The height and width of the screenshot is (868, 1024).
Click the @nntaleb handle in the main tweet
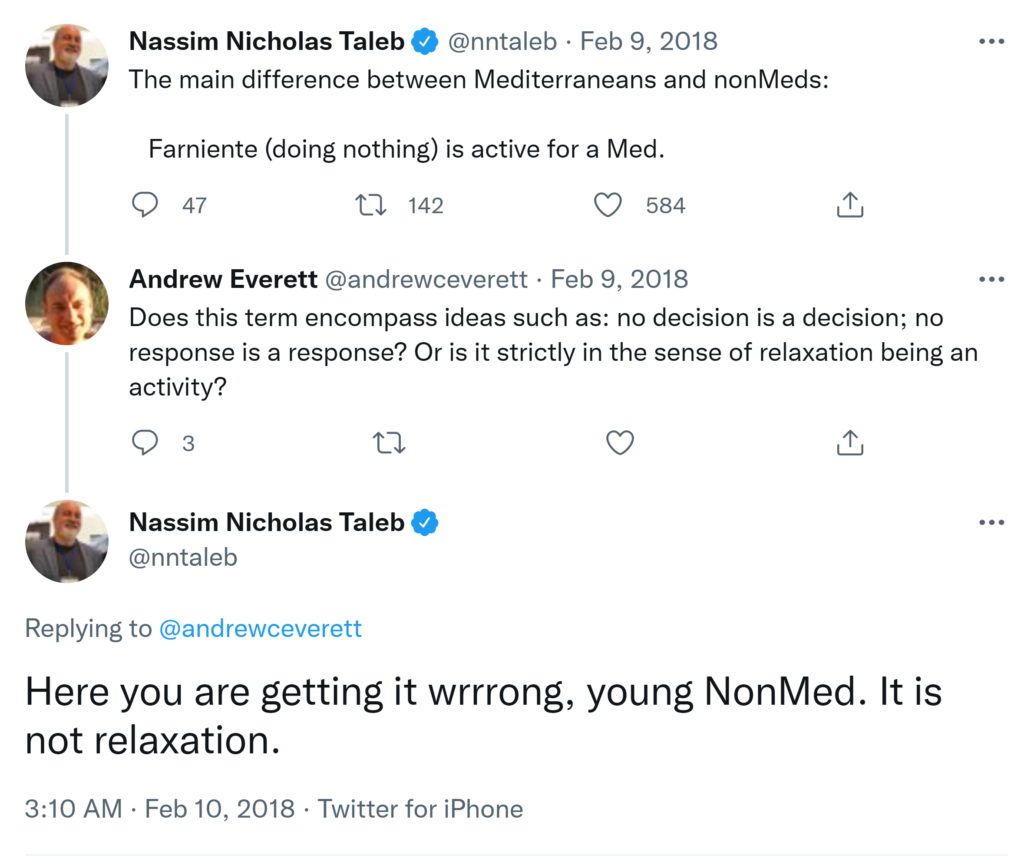[x=183, y=557]
